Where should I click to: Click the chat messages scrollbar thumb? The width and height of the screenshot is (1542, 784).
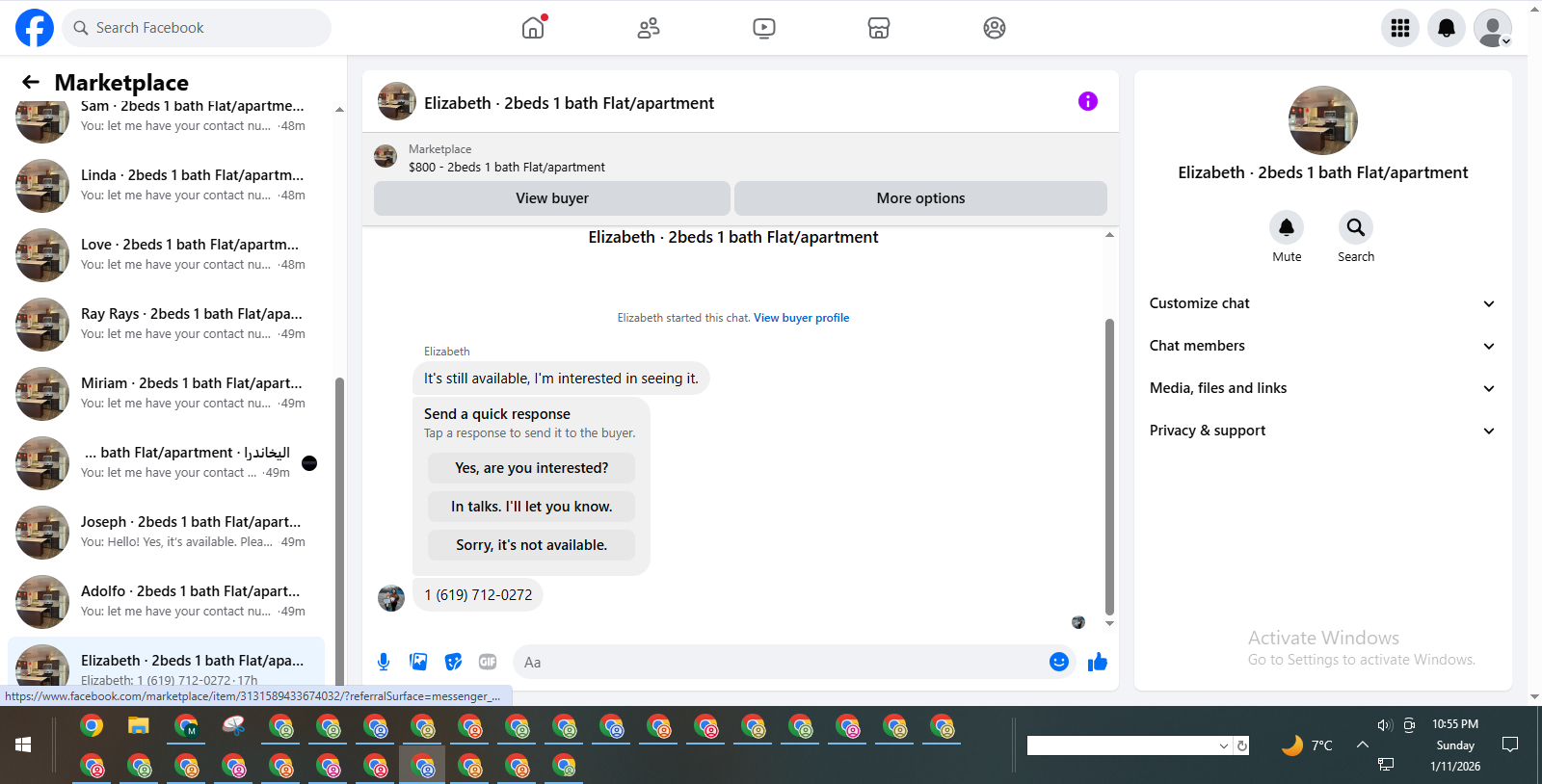(x=1109, y=467)
